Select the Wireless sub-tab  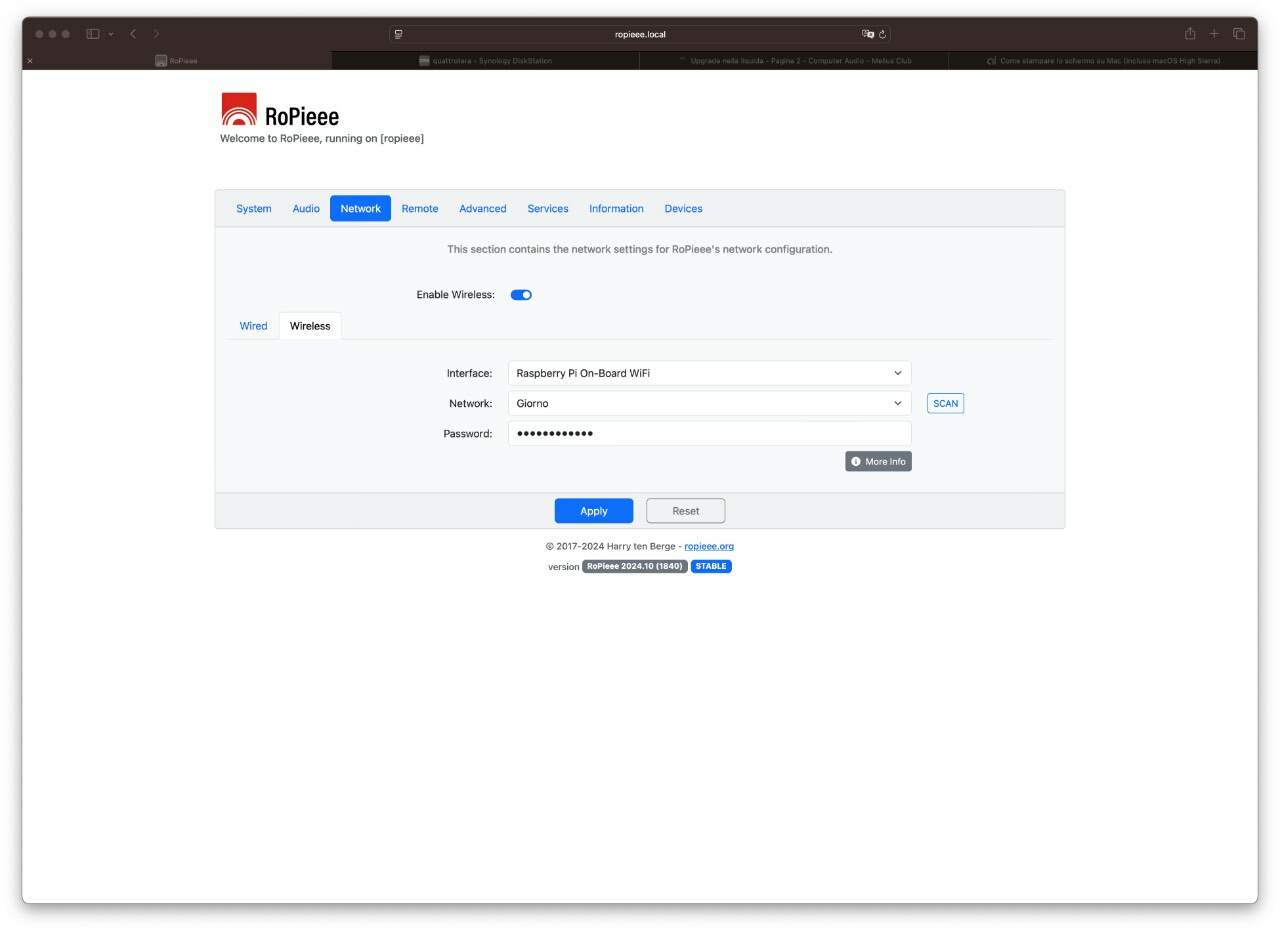pyautogui.click(x=310, y=326)
